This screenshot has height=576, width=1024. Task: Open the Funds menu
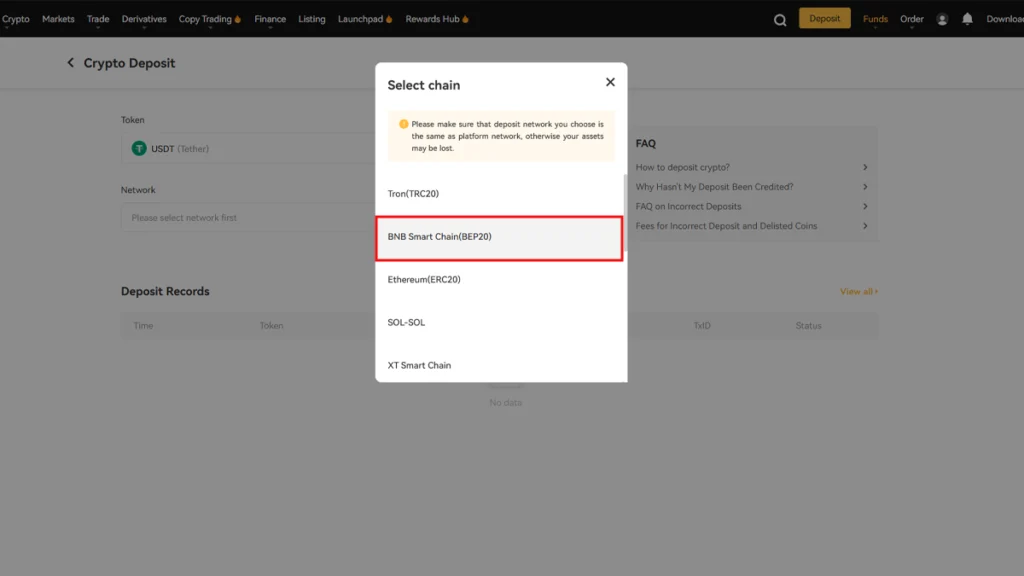tap(875, 19)
